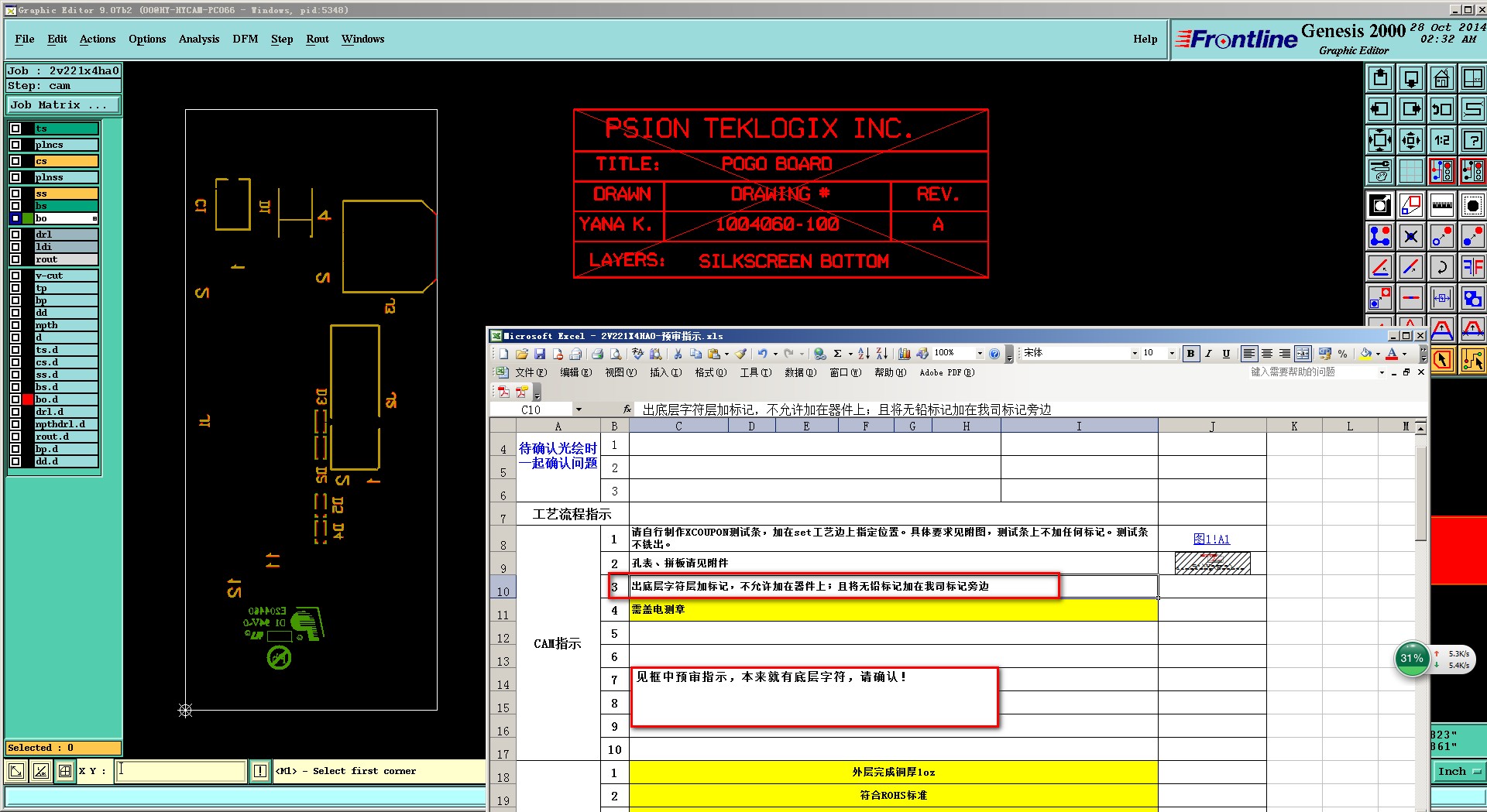Click the Excel Chart Wizard icon

pos(904,354)
